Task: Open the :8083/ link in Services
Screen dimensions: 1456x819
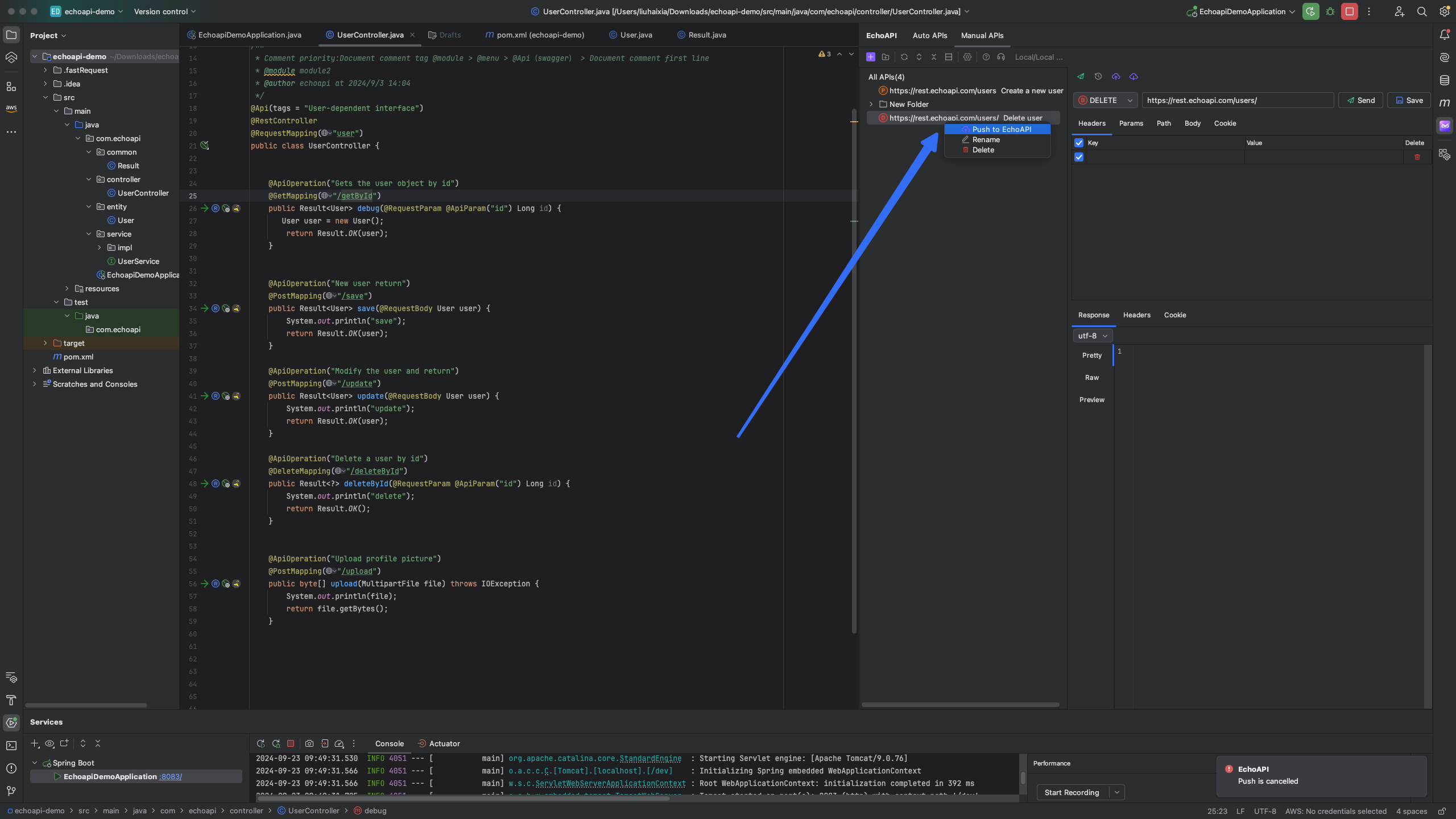Action: (171, 776)
